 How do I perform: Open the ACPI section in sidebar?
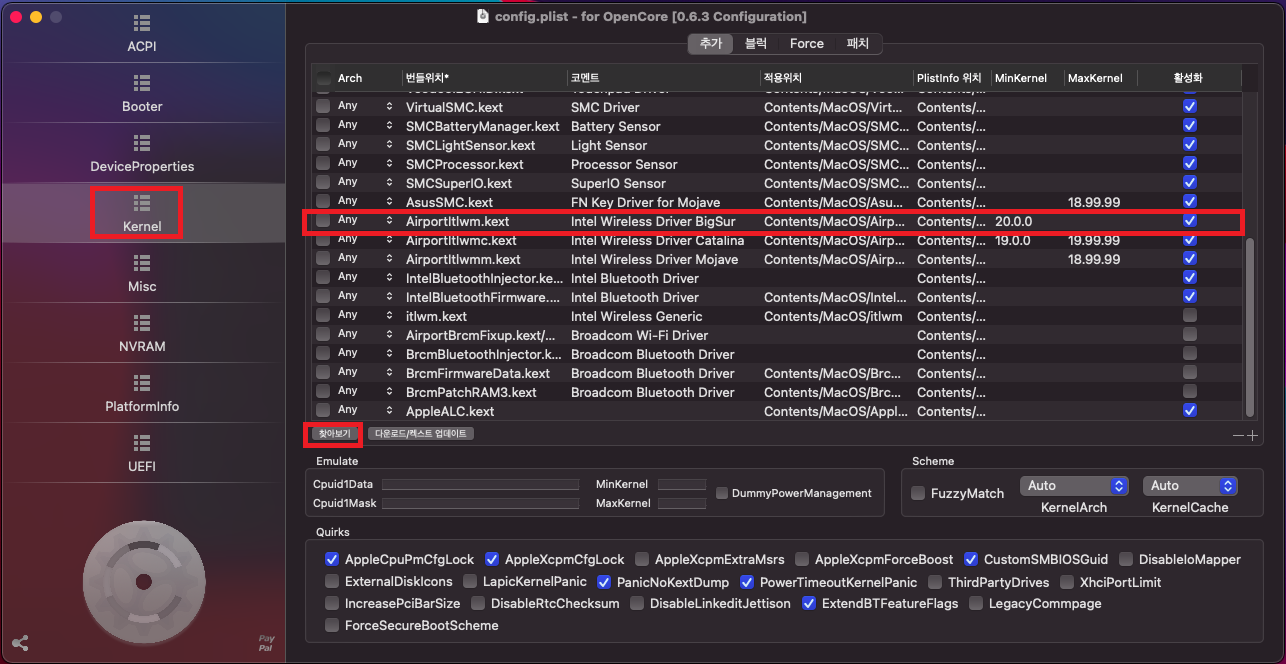[x=142, y=33]
